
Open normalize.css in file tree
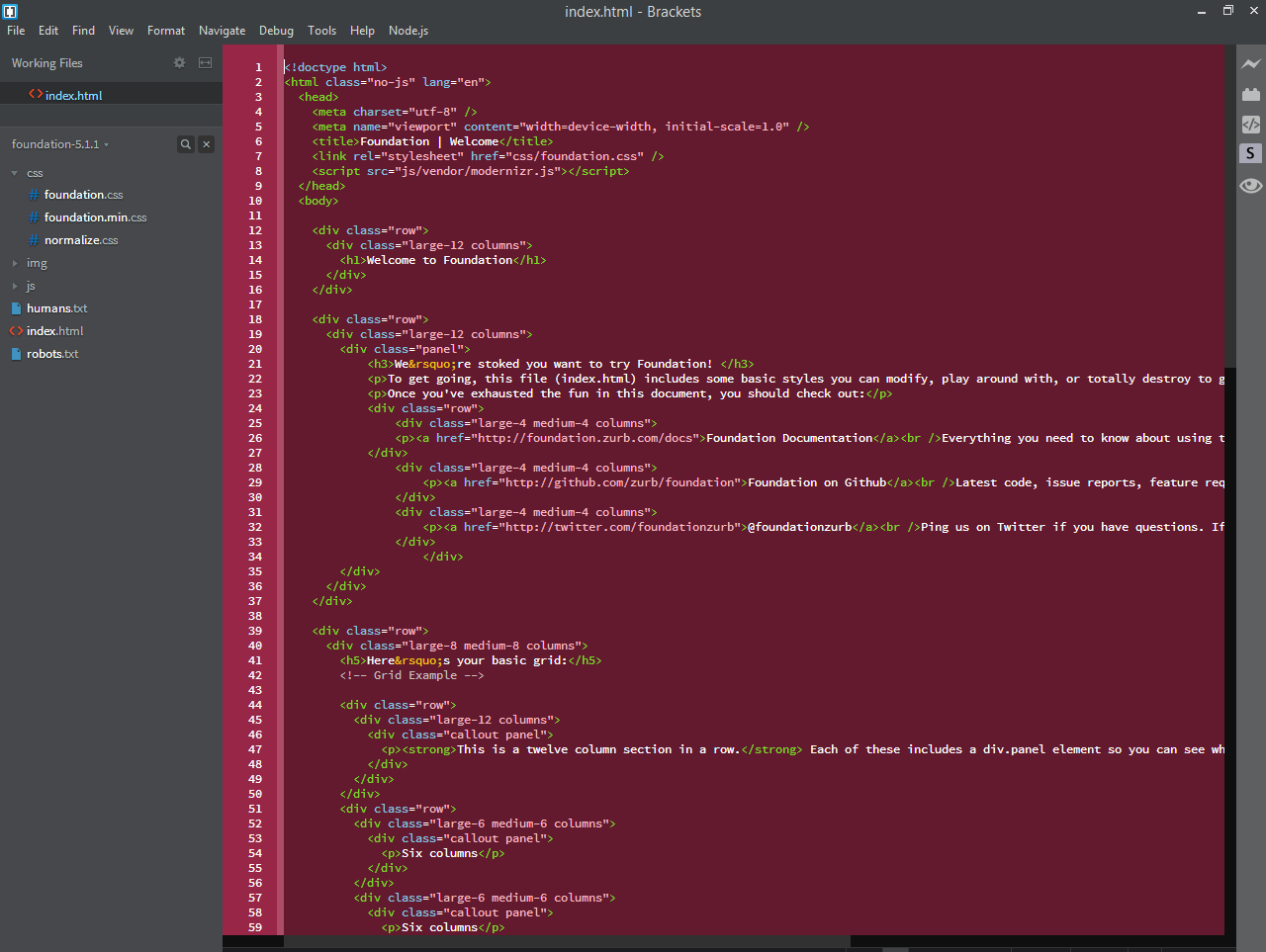(81, 240)
